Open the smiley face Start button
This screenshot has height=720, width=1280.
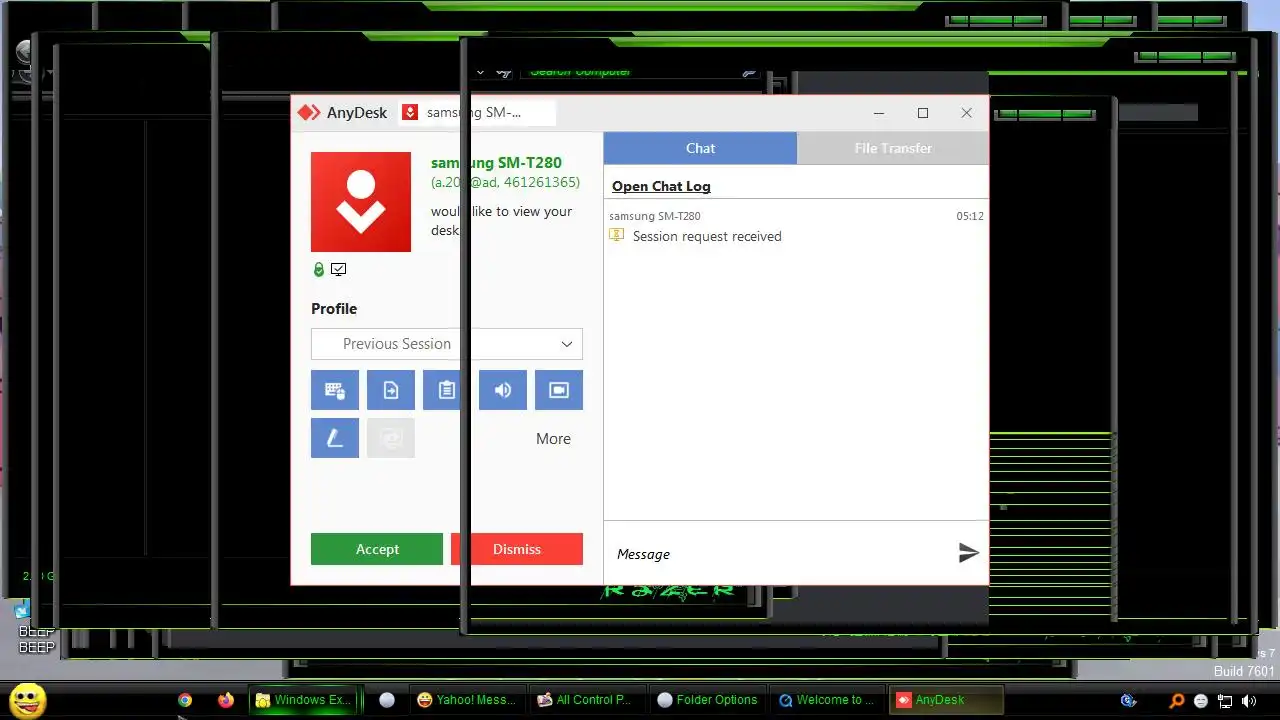pos(27,699)
